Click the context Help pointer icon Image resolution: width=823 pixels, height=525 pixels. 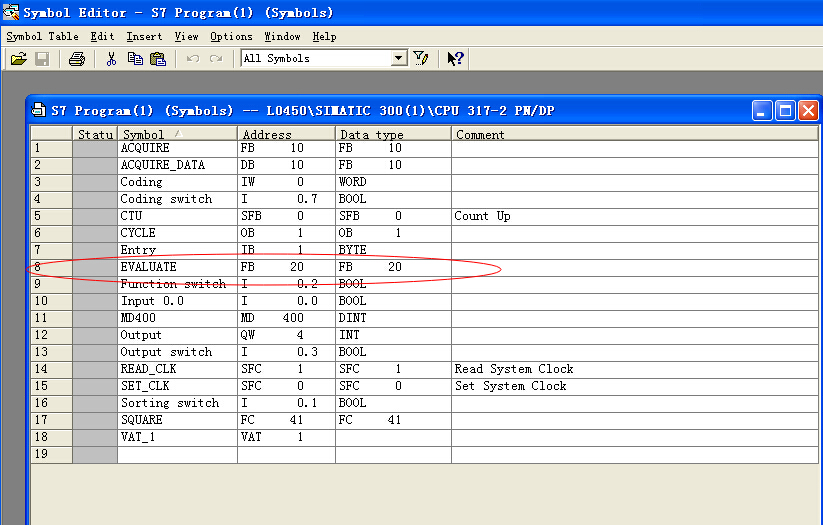(455, 58)
